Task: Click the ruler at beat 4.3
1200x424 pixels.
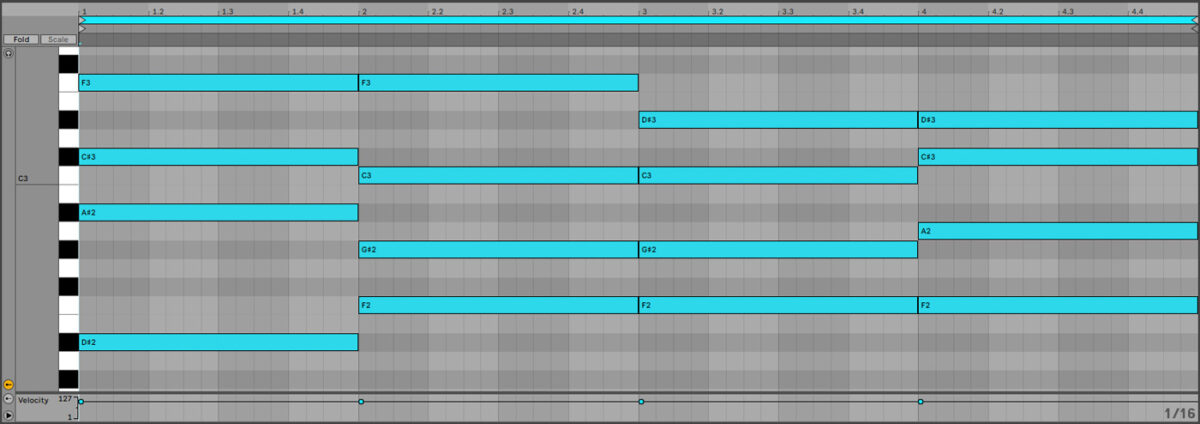Action: pos(1067,11)
